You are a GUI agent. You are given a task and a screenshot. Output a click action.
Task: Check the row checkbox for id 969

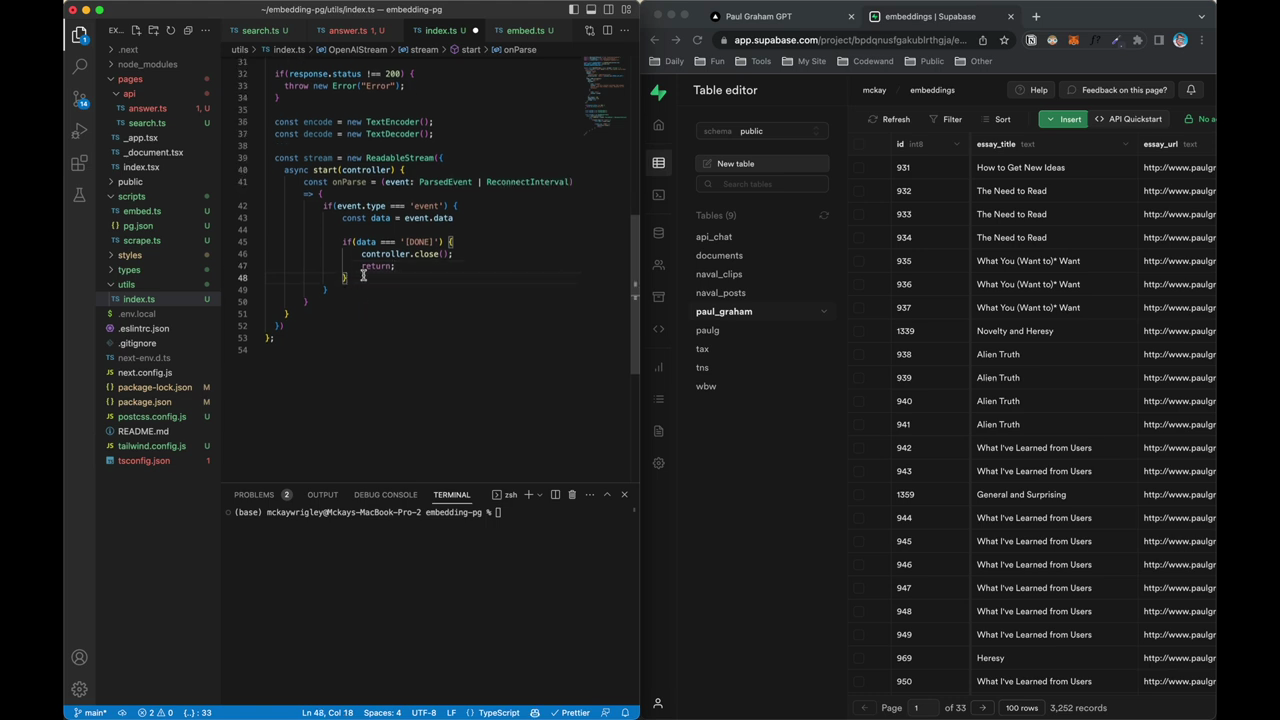(x=859, y=658)
